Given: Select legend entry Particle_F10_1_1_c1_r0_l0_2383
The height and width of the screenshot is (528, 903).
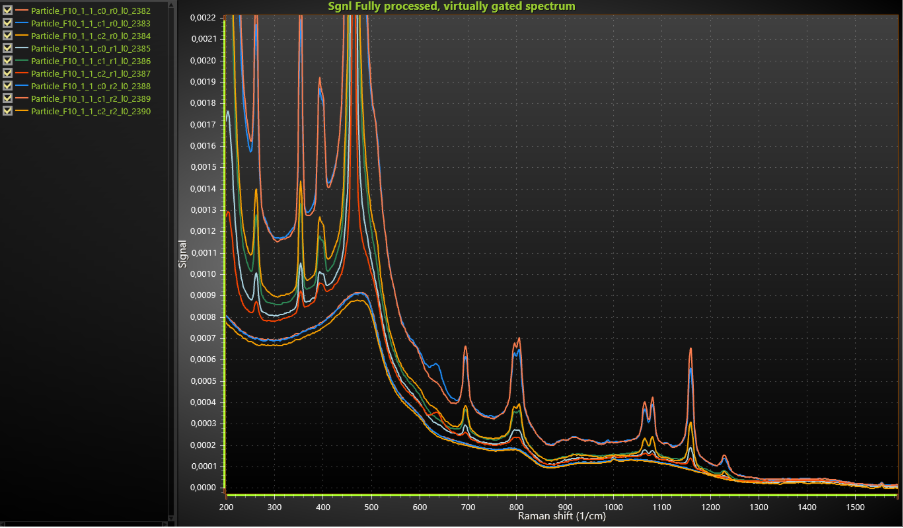Looking at the screenshot, I should (x=90, y=24).
